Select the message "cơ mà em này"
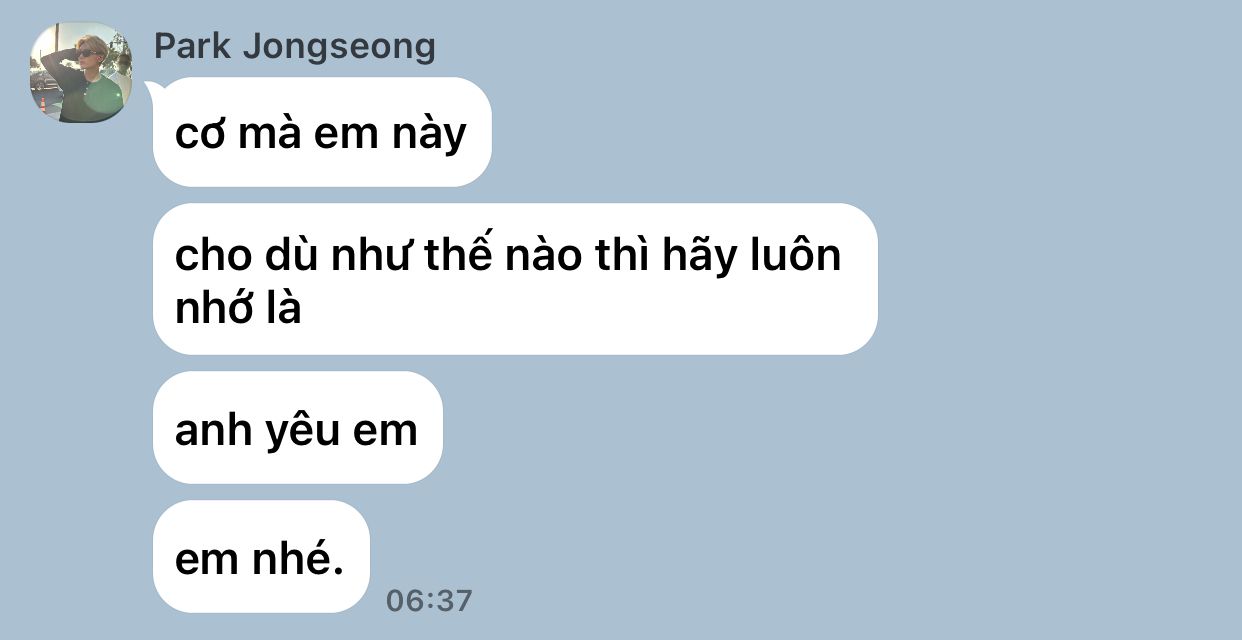The height and width of the screenshot is (640, 1242). tap(322, 132)
